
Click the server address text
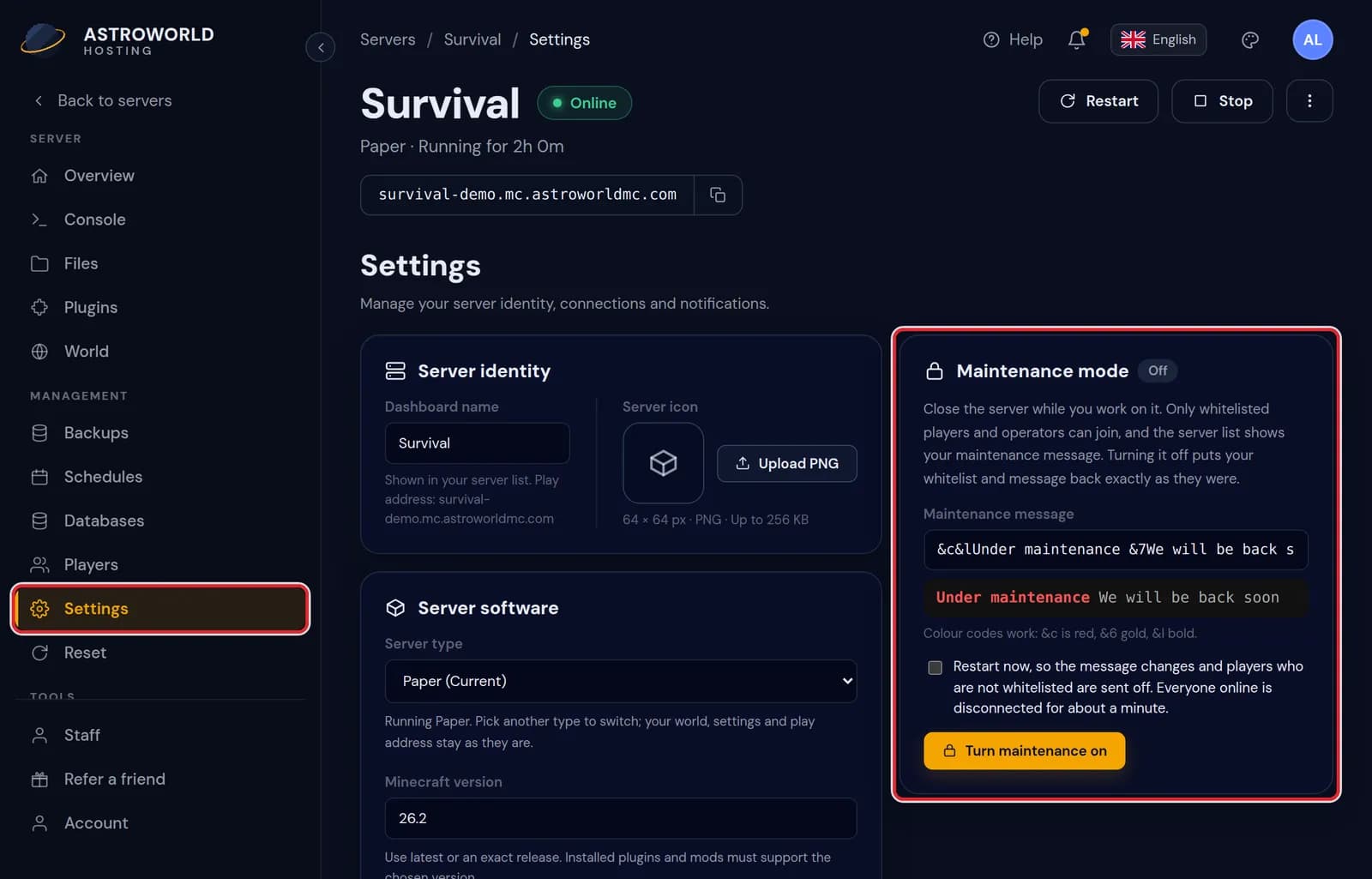(527, 195)
